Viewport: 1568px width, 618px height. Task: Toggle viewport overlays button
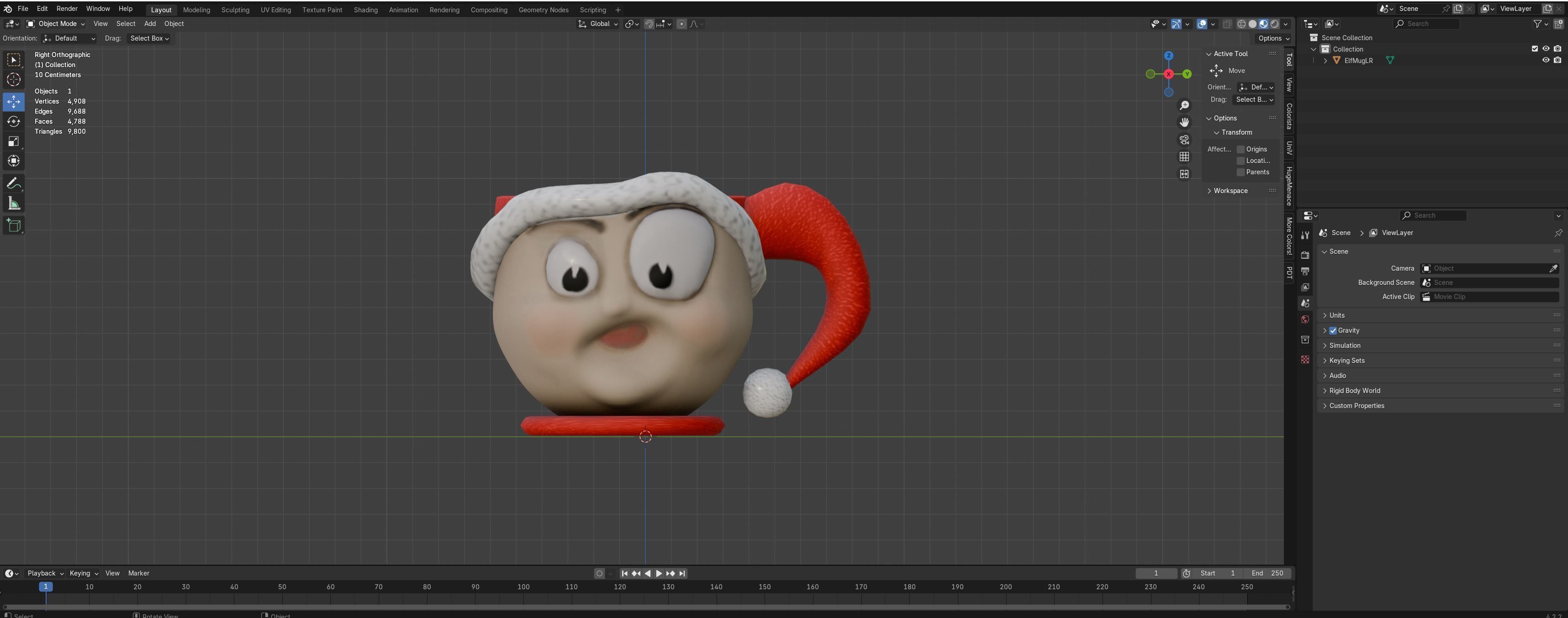pyautogui.click(x=1202, y=24)
